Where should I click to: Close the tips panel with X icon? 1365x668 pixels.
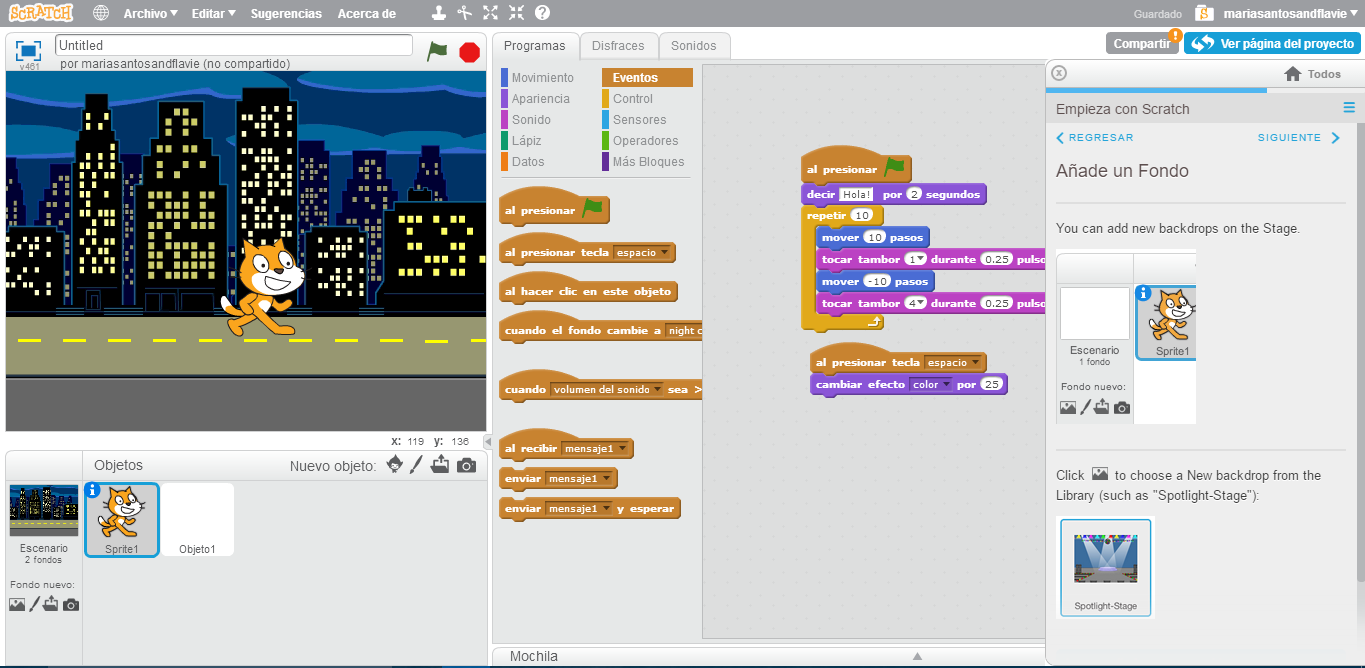[x=1060, y=73]
